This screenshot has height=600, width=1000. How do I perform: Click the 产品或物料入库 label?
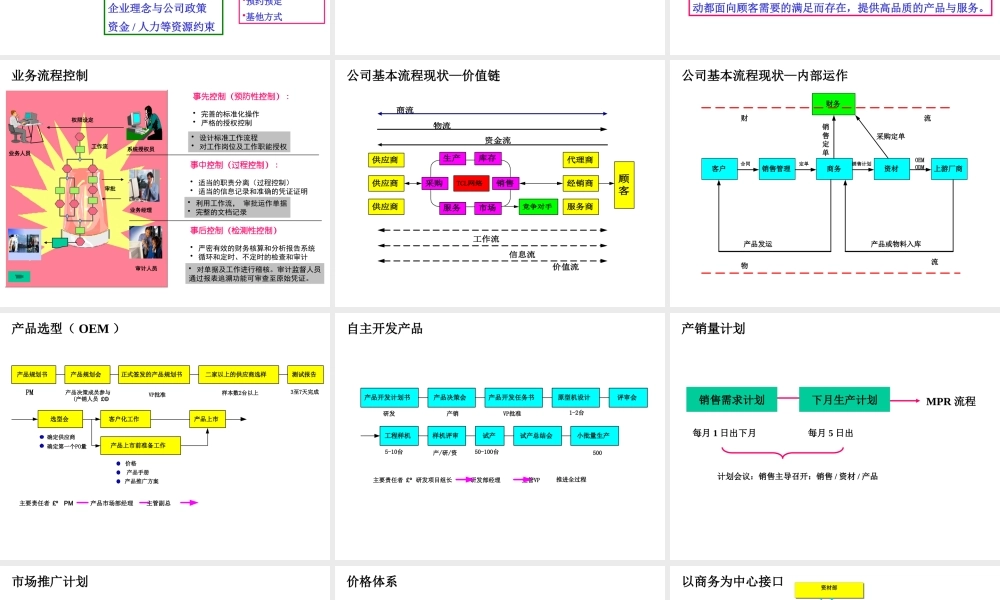coord(896,244)
